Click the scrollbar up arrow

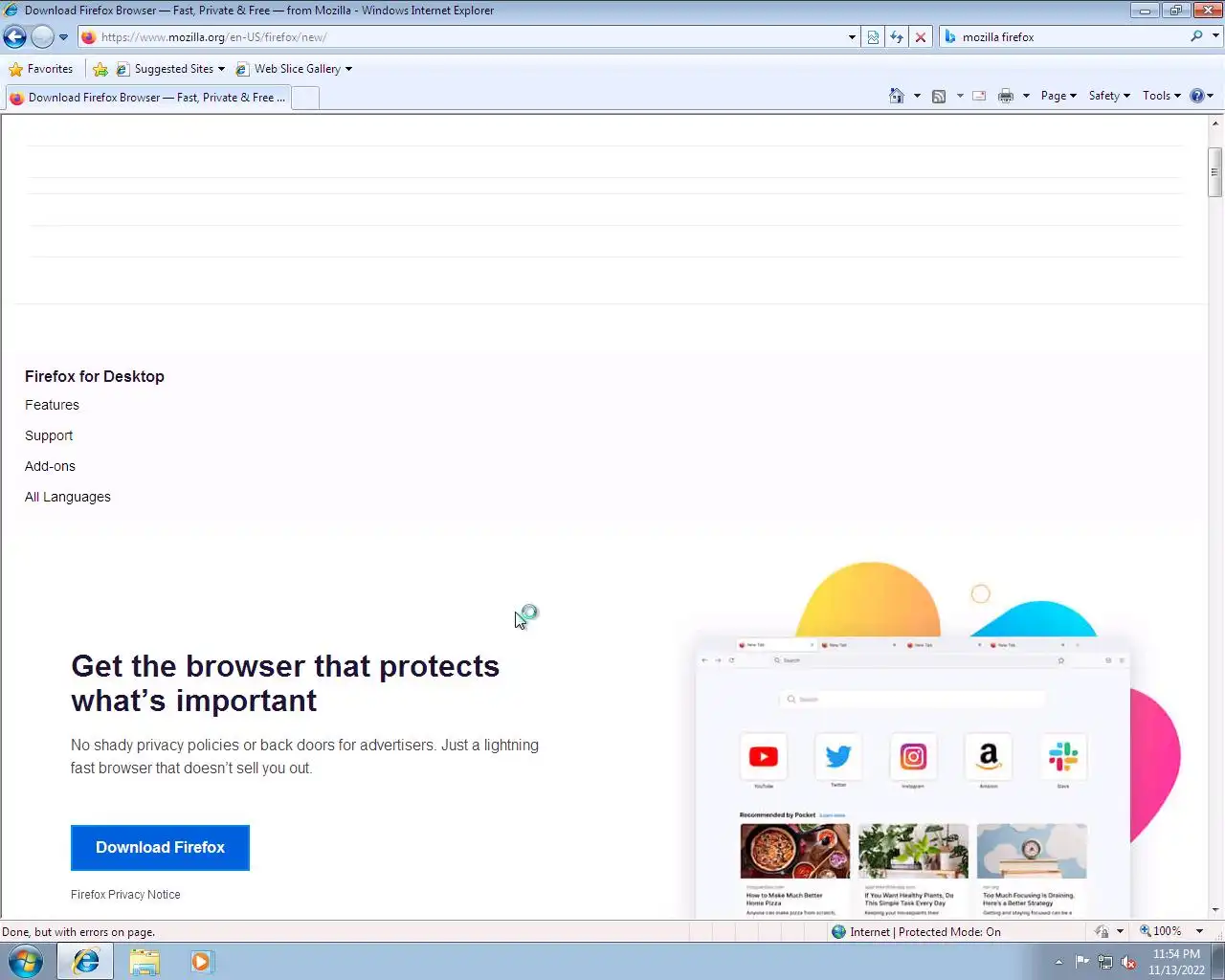[1215, 123]
